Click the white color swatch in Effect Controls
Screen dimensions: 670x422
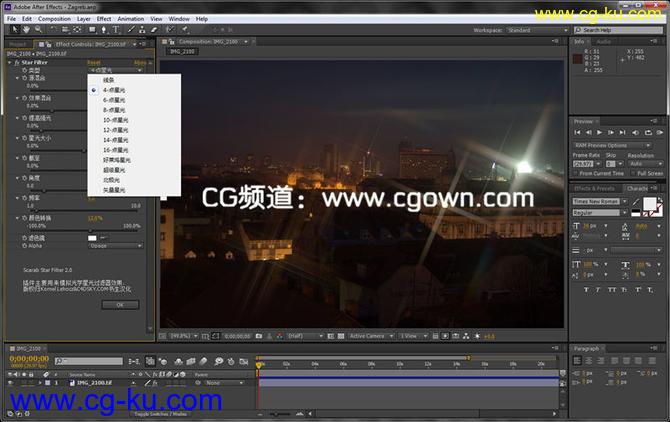click(x=92, y=238)
